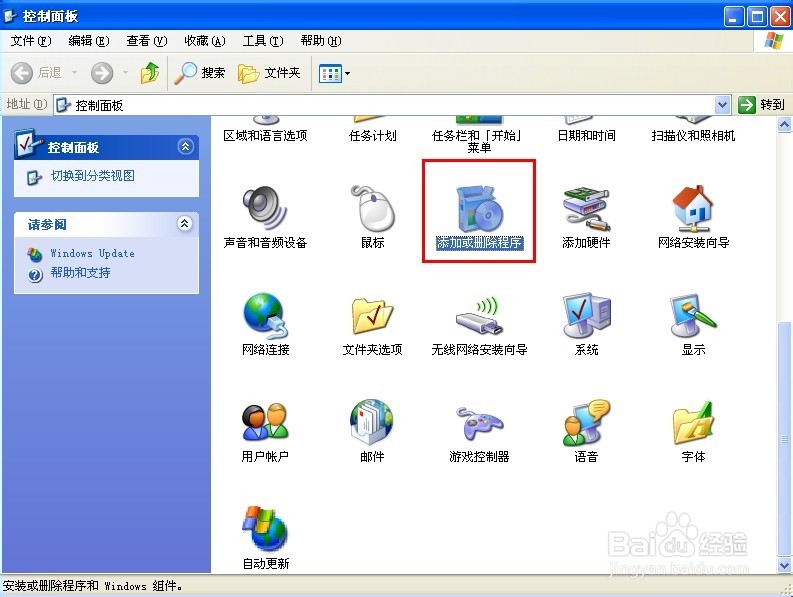Image resolution: width=793 pixels, height=597 pixels.
Task: Open the 查看(V) menu
Action: pos(147,41)
